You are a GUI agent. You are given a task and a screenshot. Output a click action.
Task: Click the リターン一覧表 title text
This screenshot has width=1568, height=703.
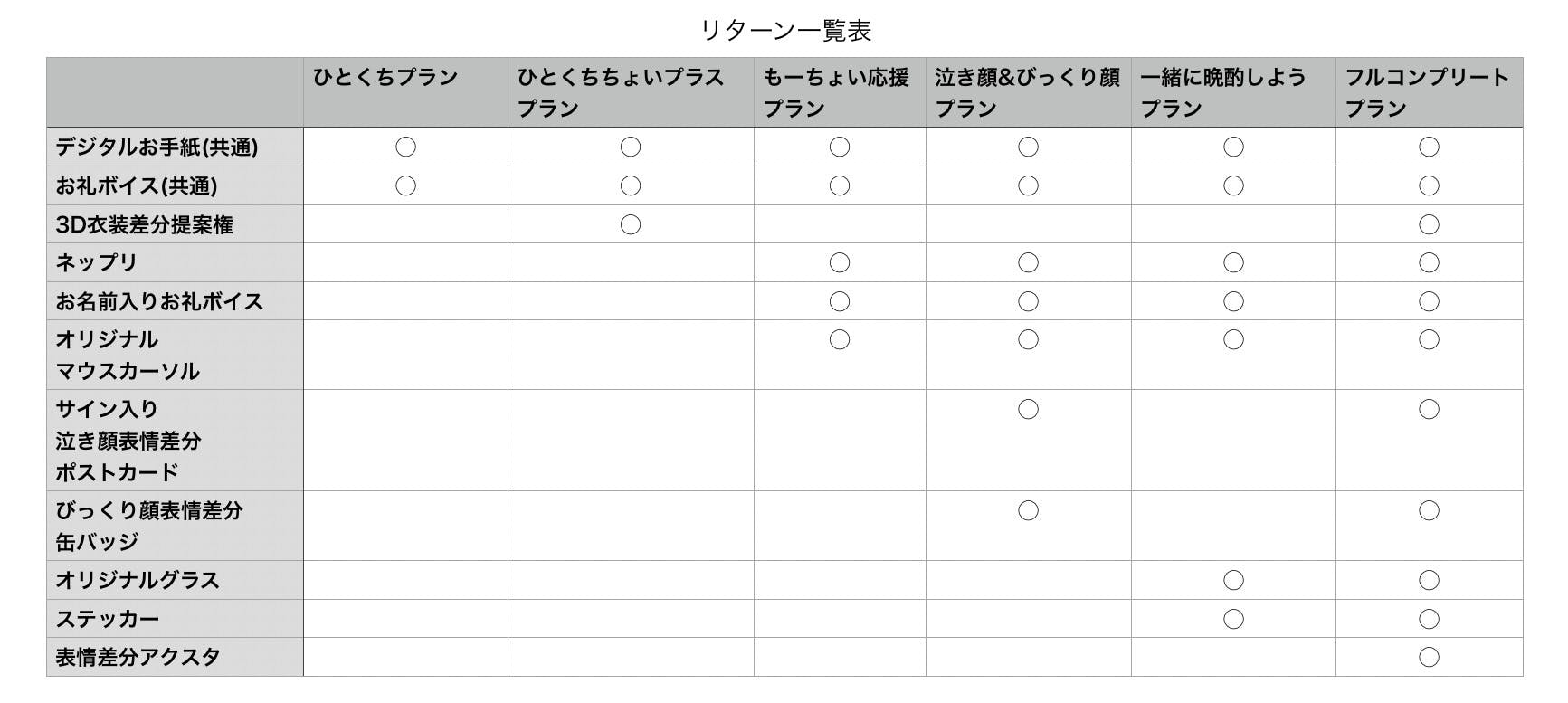click(785, 31)
